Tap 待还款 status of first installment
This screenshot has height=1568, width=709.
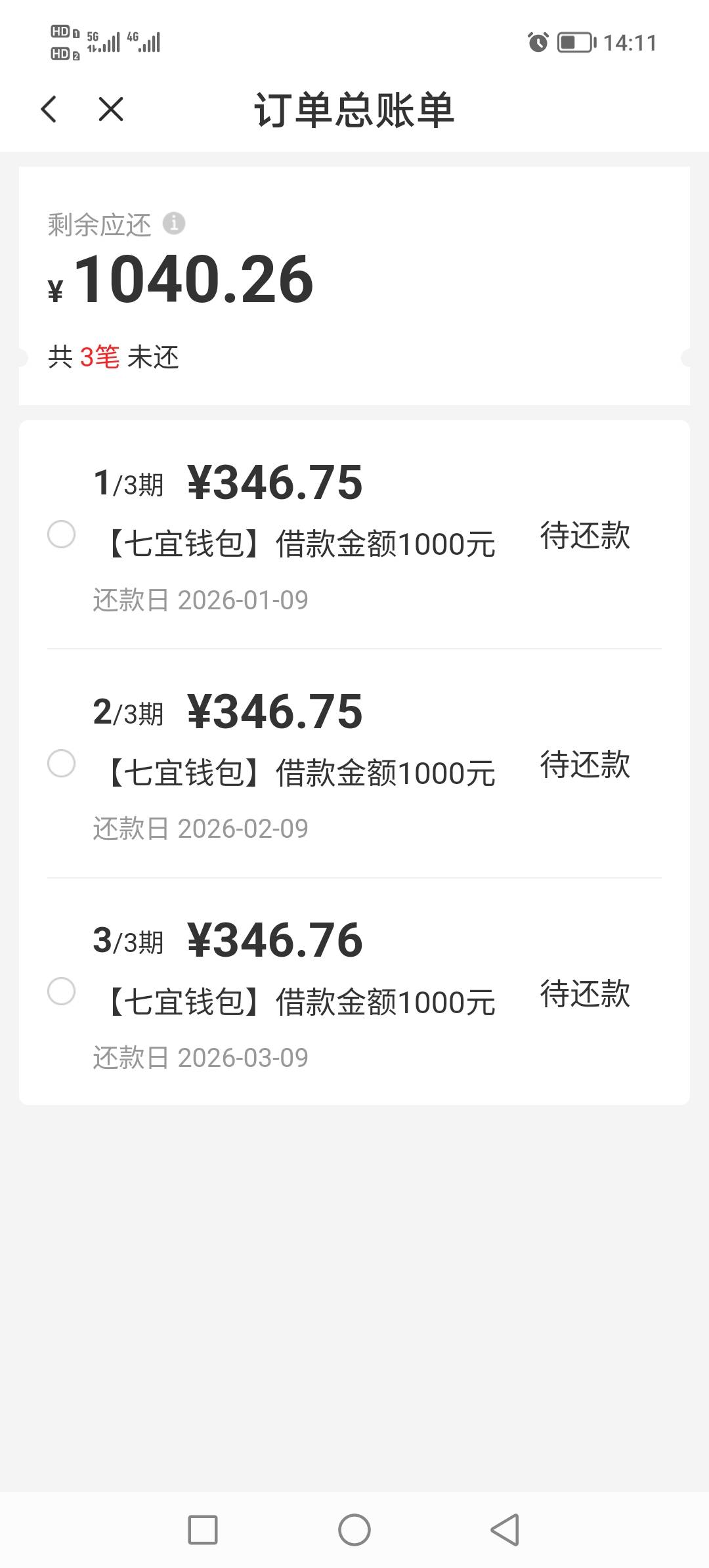tap(584, 536)
